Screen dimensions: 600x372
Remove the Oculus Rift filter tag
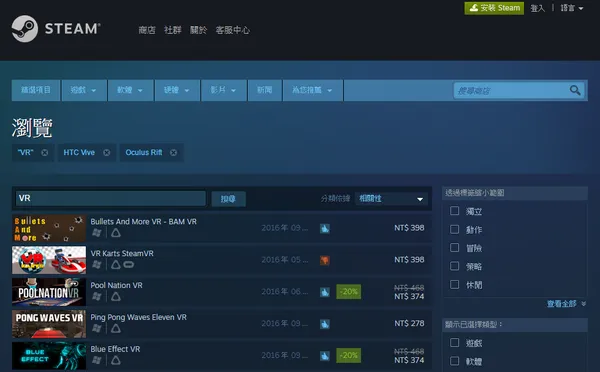coord(173,153)
